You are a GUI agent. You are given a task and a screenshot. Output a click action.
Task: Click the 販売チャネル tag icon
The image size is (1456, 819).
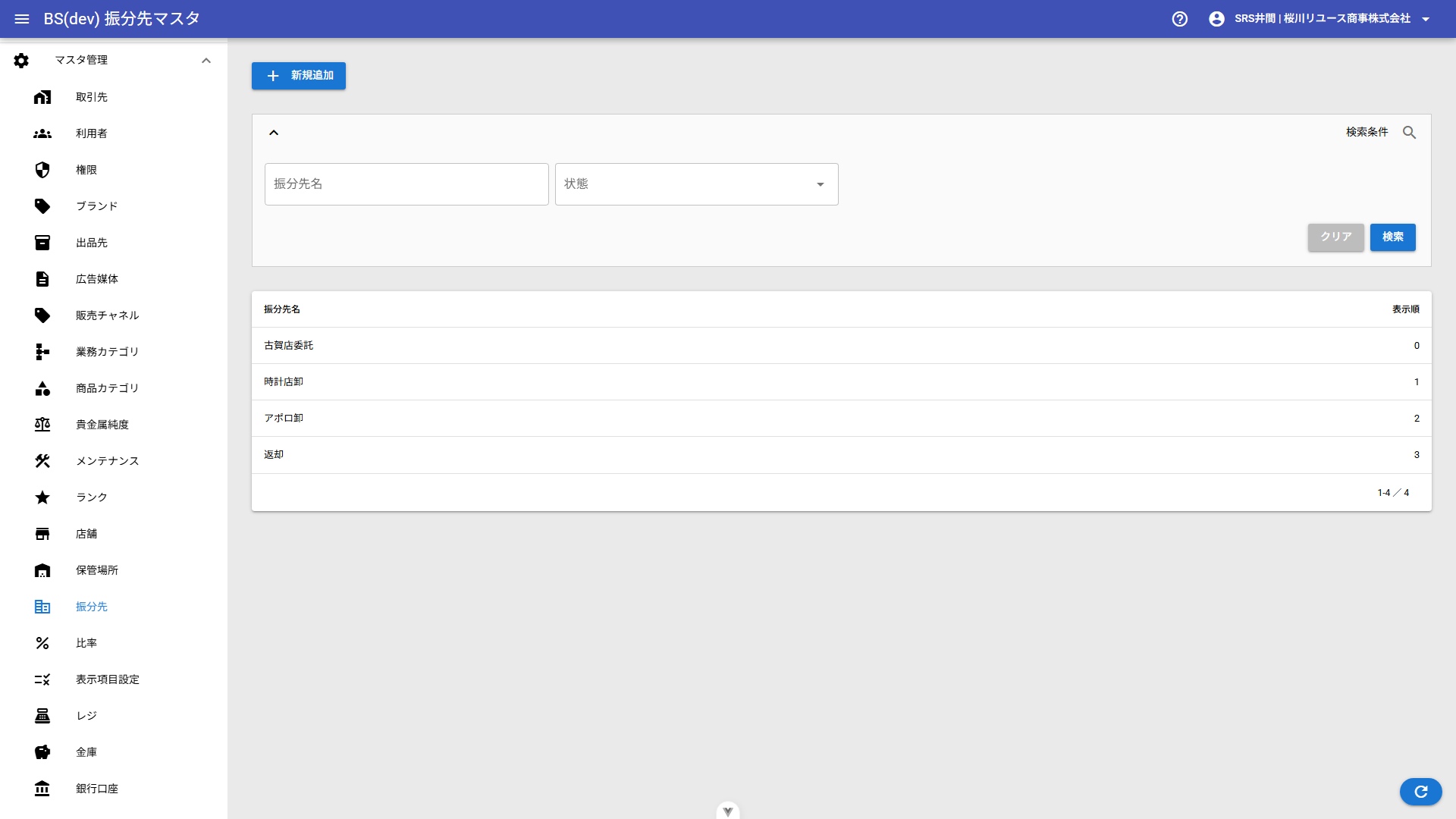pos(42,315)
